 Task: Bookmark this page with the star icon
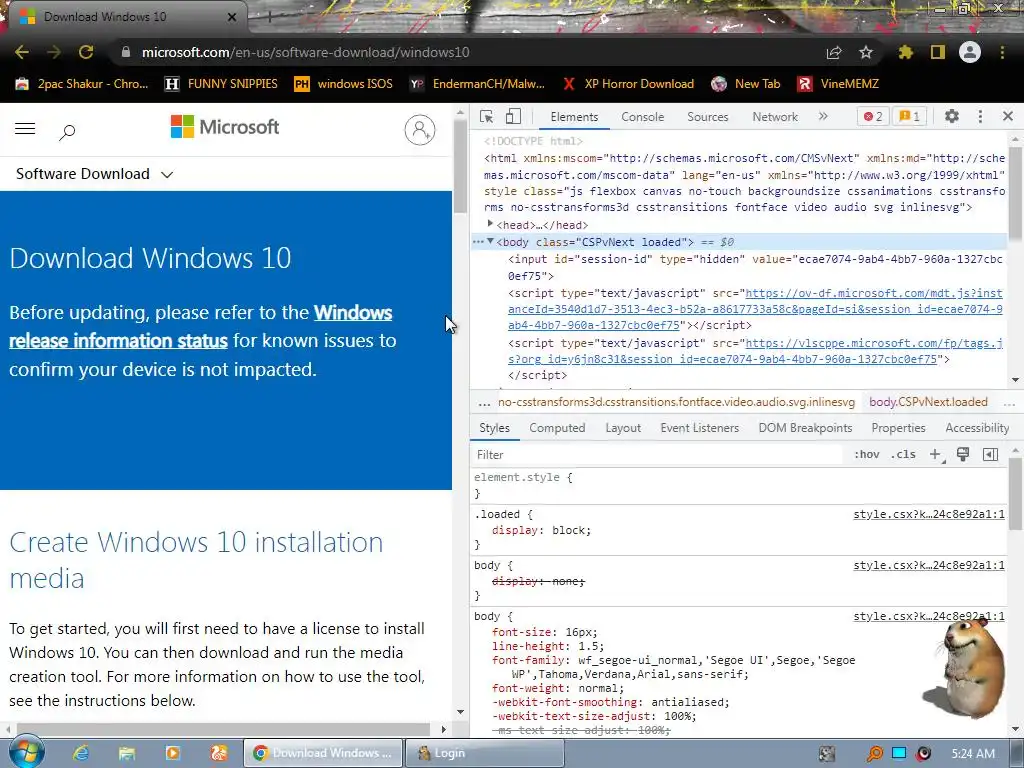point(866,52)
